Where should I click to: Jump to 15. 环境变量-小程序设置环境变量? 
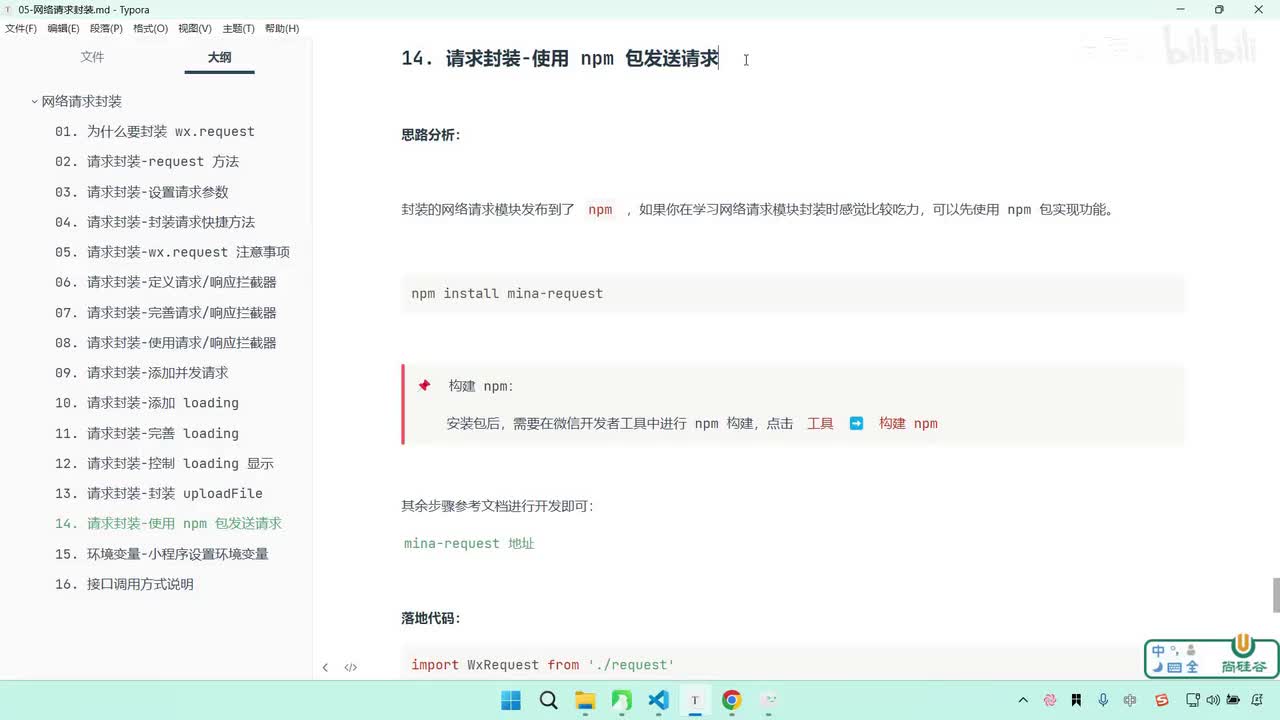click(162, 554)
